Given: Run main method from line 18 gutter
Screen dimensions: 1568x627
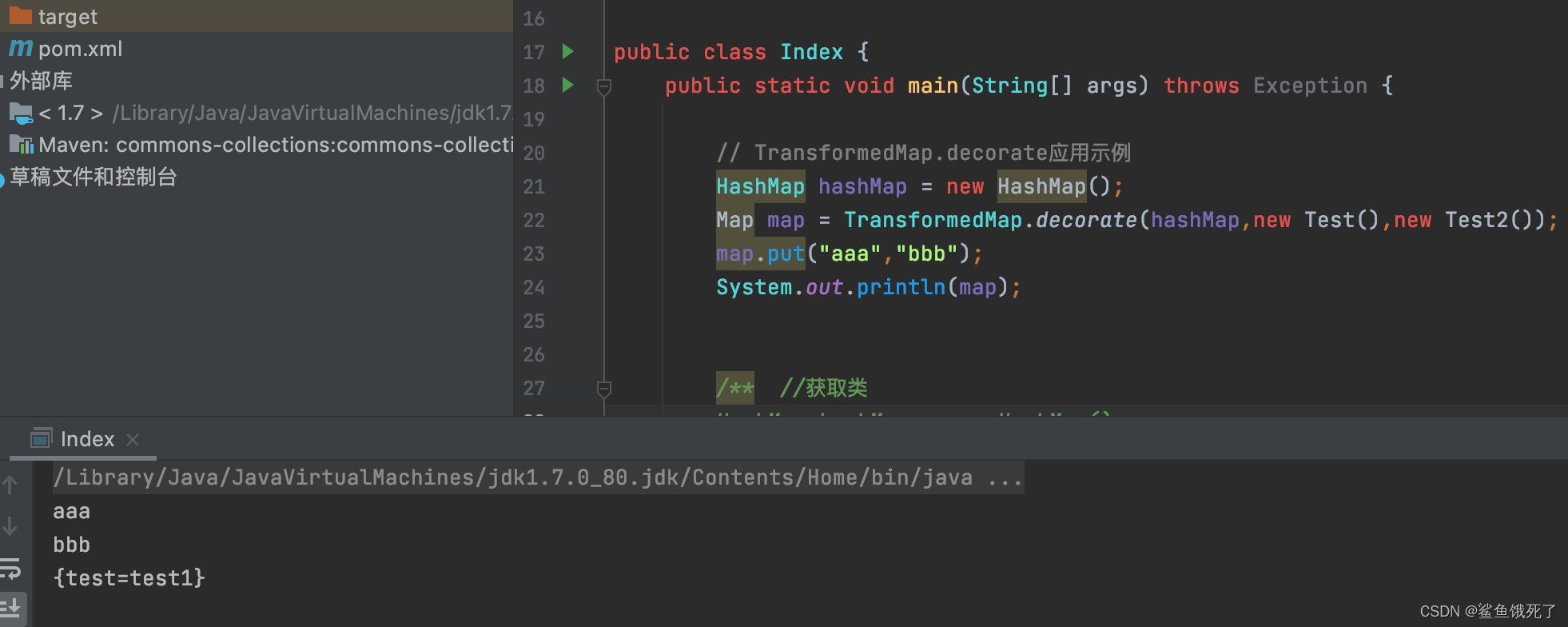Looking at the screenshot, I should pyautogui.click(x=567, y=85).
